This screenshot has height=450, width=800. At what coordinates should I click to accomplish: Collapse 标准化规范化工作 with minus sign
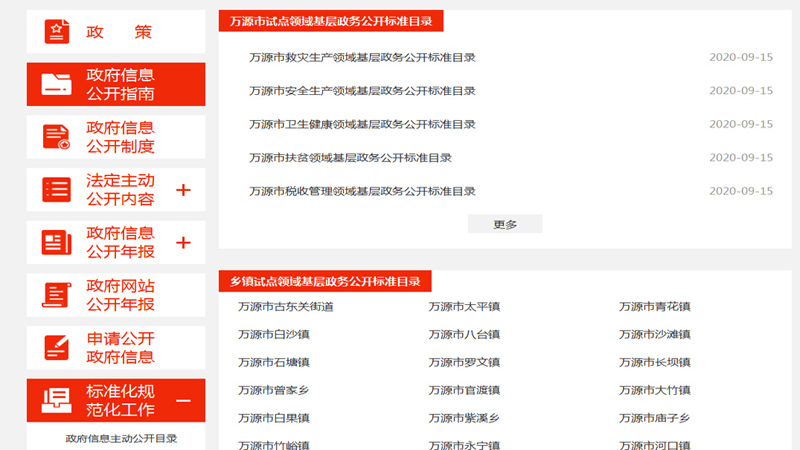coord(183,400)
